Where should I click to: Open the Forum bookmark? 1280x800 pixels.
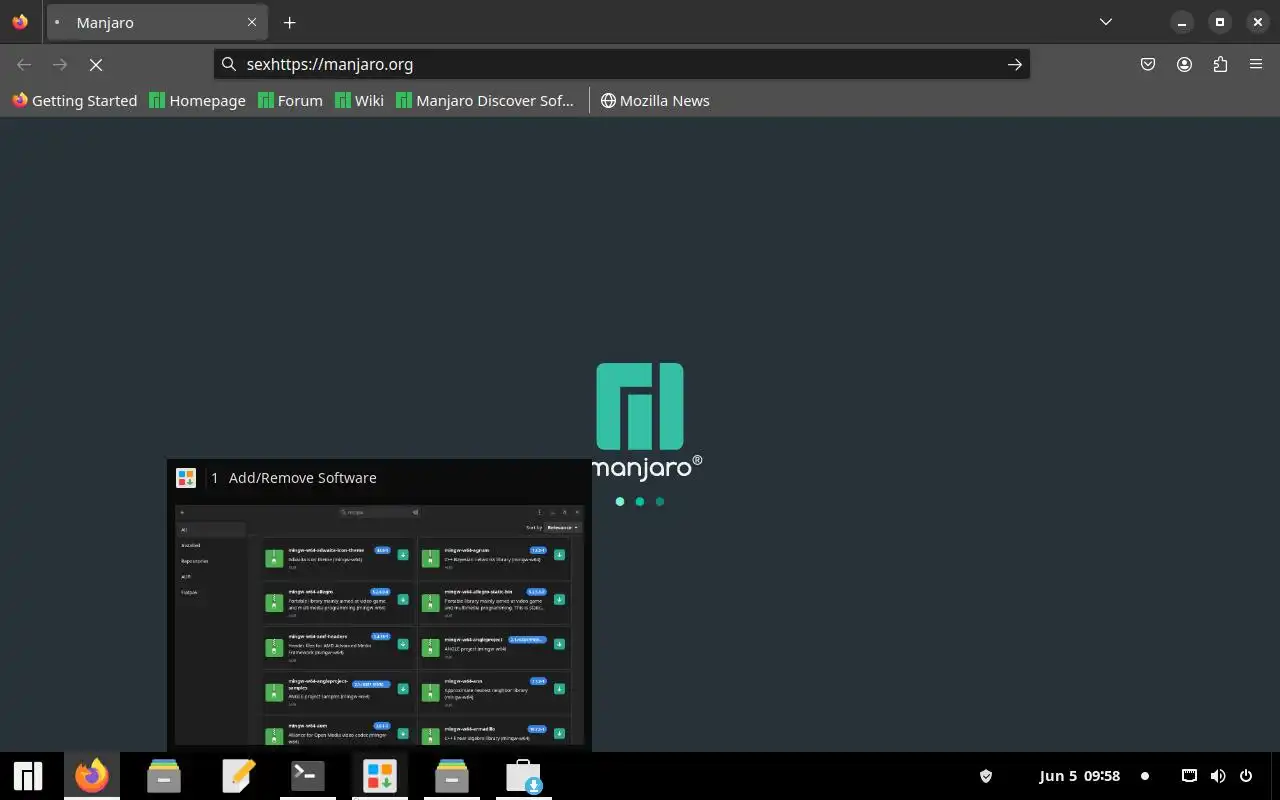tap(290, 100)
